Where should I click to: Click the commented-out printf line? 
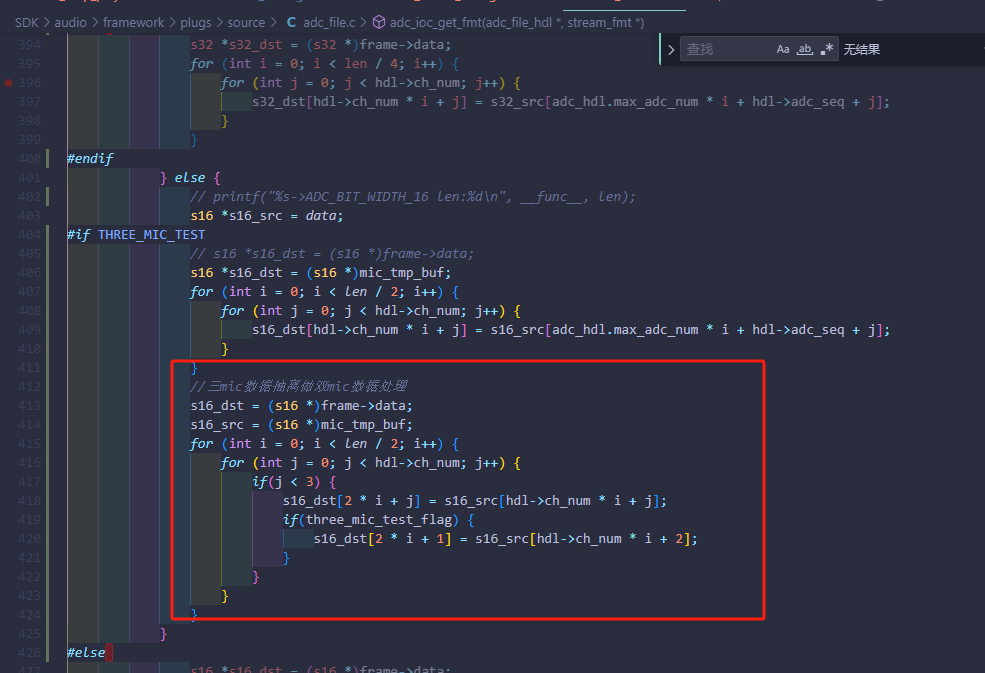point(413,197)
